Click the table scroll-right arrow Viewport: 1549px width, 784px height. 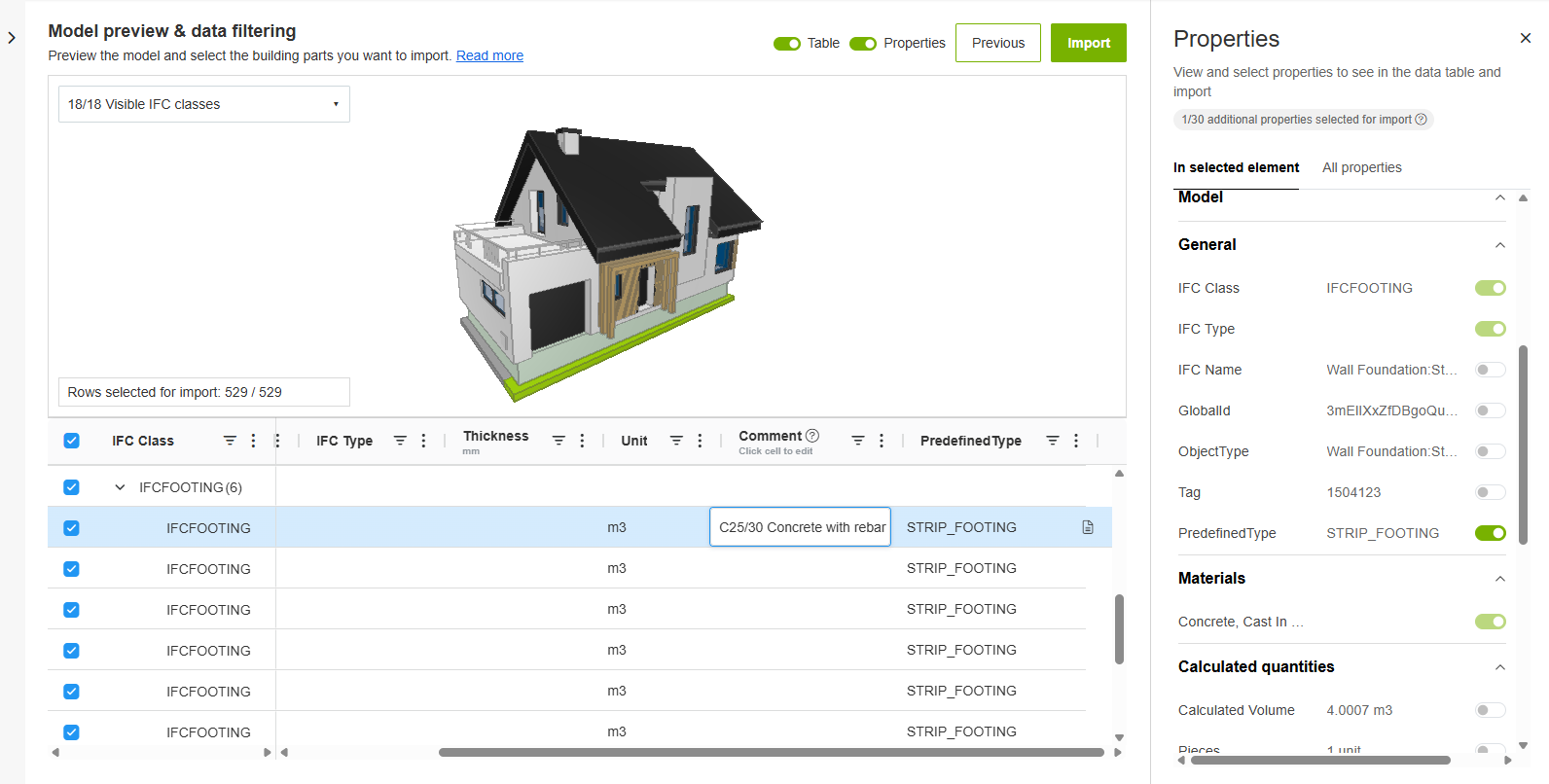[x=1118, y=752]
